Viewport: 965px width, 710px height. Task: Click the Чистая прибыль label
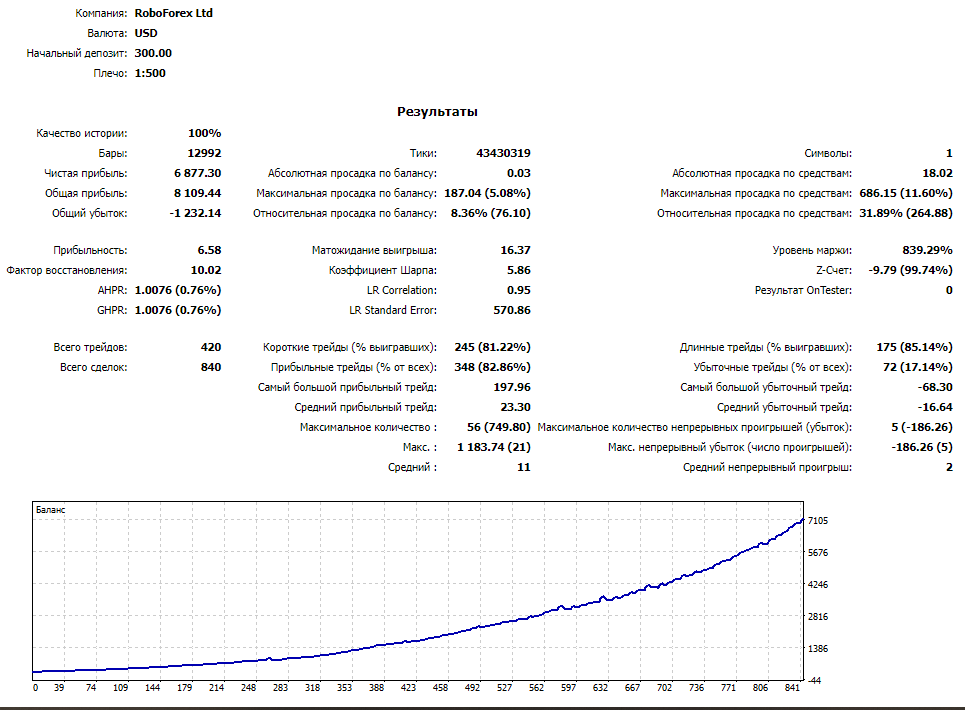click(x=86, y=174)
